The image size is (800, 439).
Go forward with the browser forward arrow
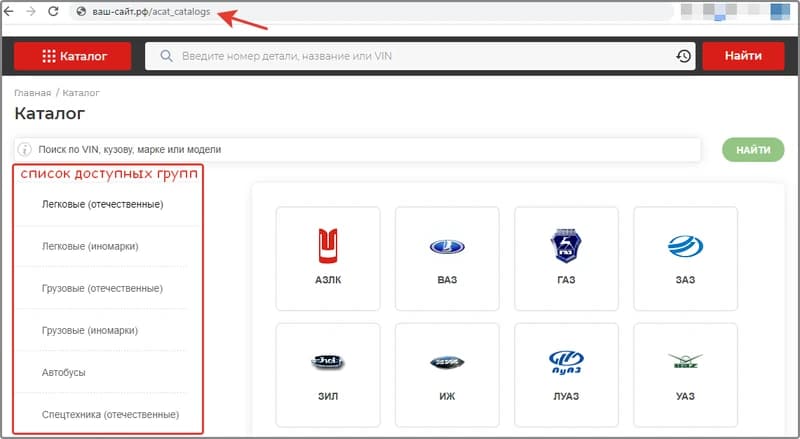[x=31, y=11]
